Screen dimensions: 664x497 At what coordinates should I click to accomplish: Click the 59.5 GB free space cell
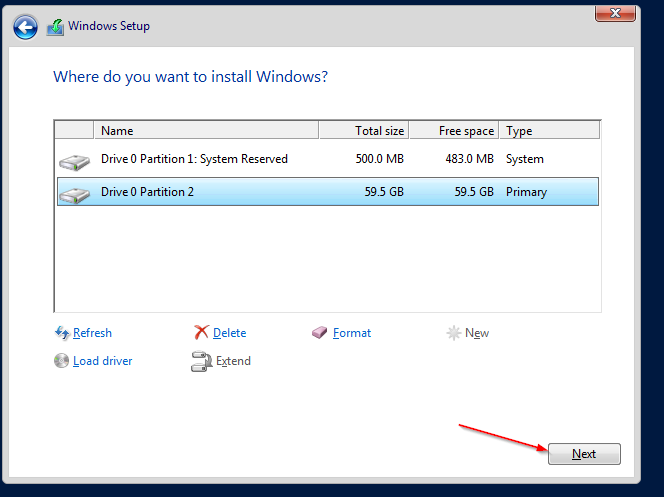point(474,192)
